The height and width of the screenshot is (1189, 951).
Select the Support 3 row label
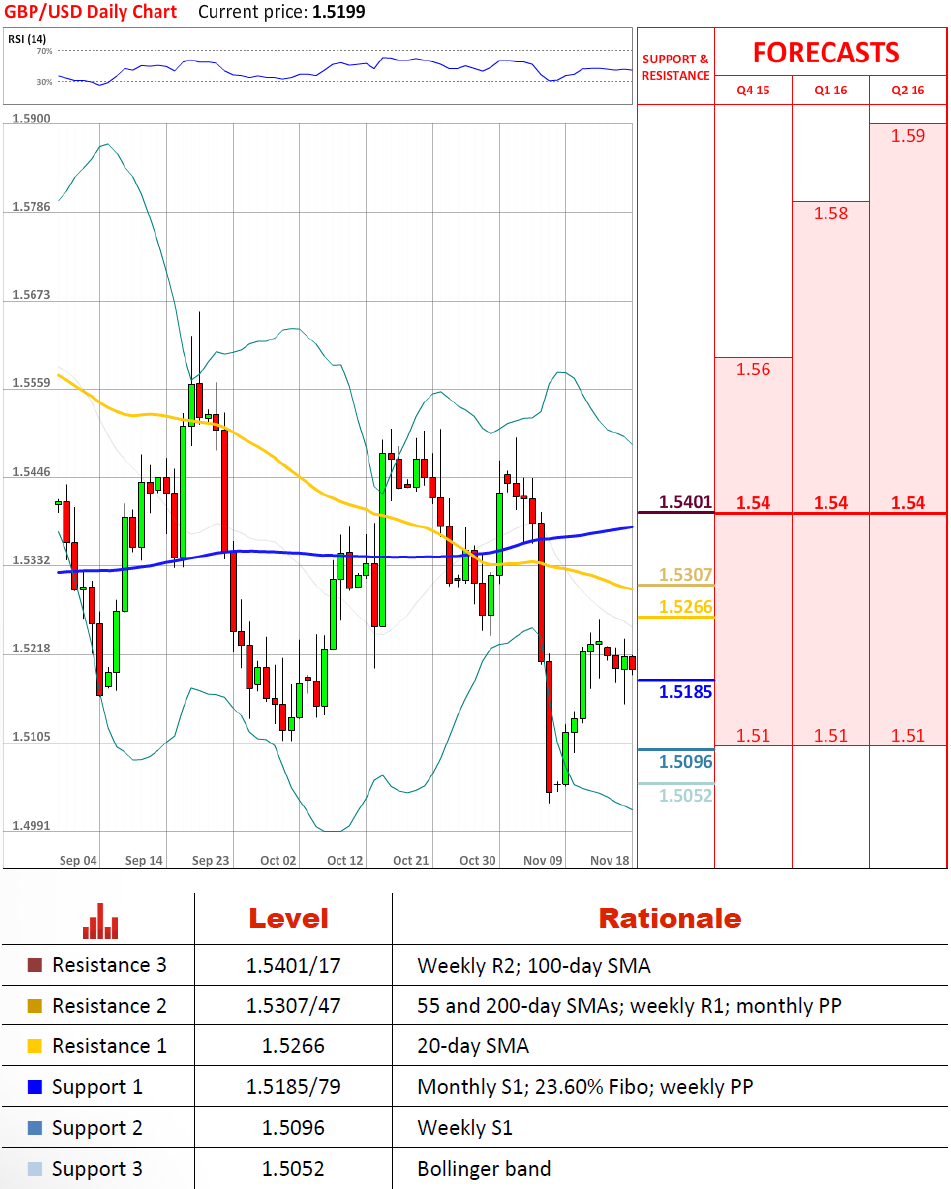point(97,1169)
